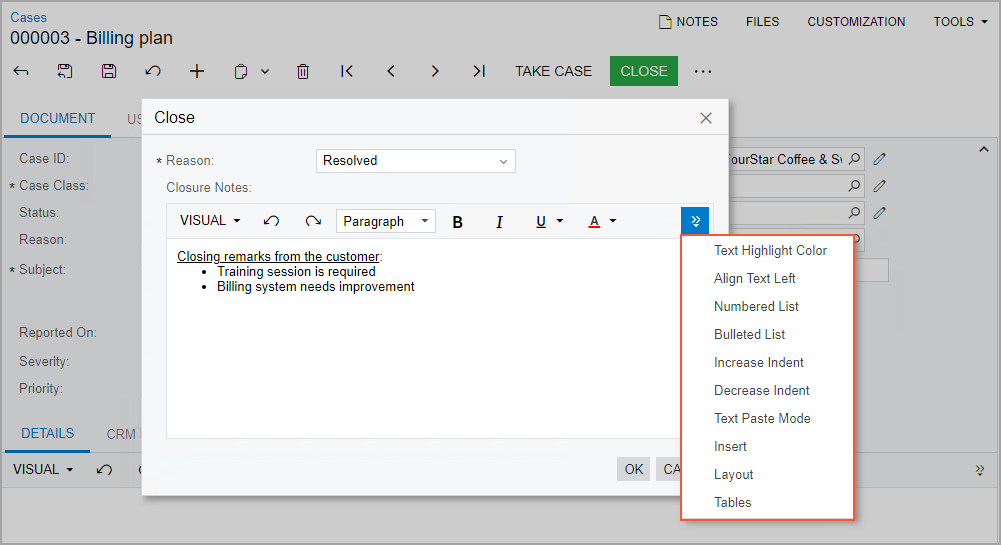Go to the first case record
Image resolution: width=1001 pixels, height=545 pixels.
click(x=347, y=71)
